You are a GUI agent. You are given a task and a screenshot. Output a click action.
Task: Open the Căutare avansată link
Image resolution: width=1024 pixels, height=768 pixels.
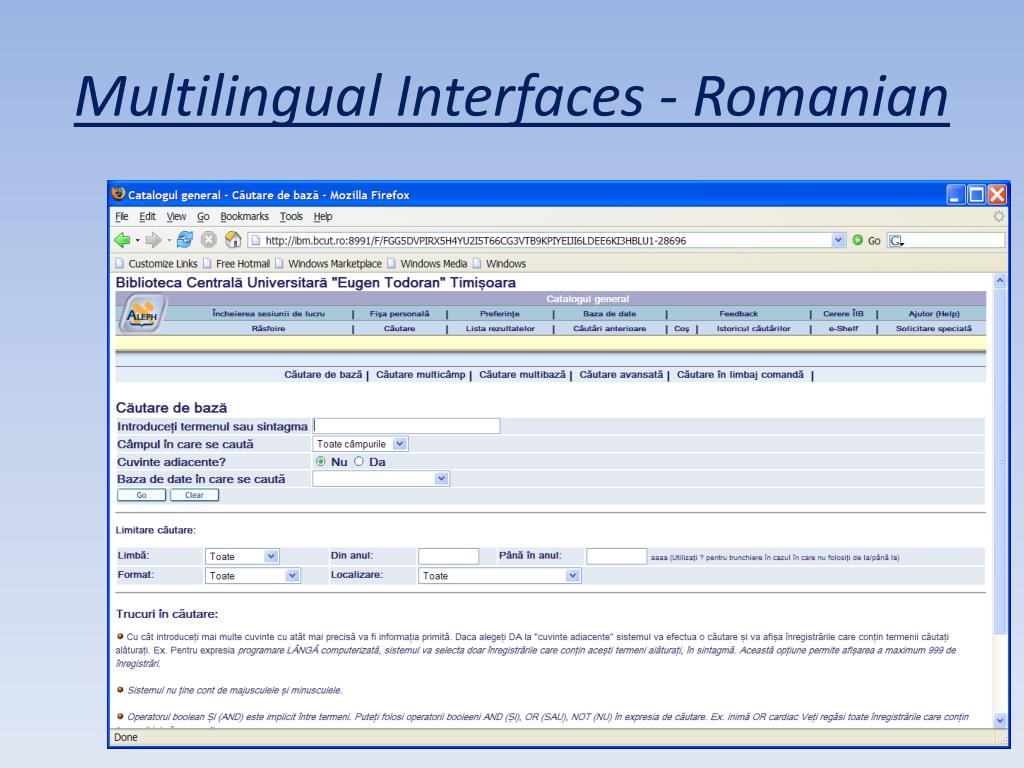coord(621,375)
